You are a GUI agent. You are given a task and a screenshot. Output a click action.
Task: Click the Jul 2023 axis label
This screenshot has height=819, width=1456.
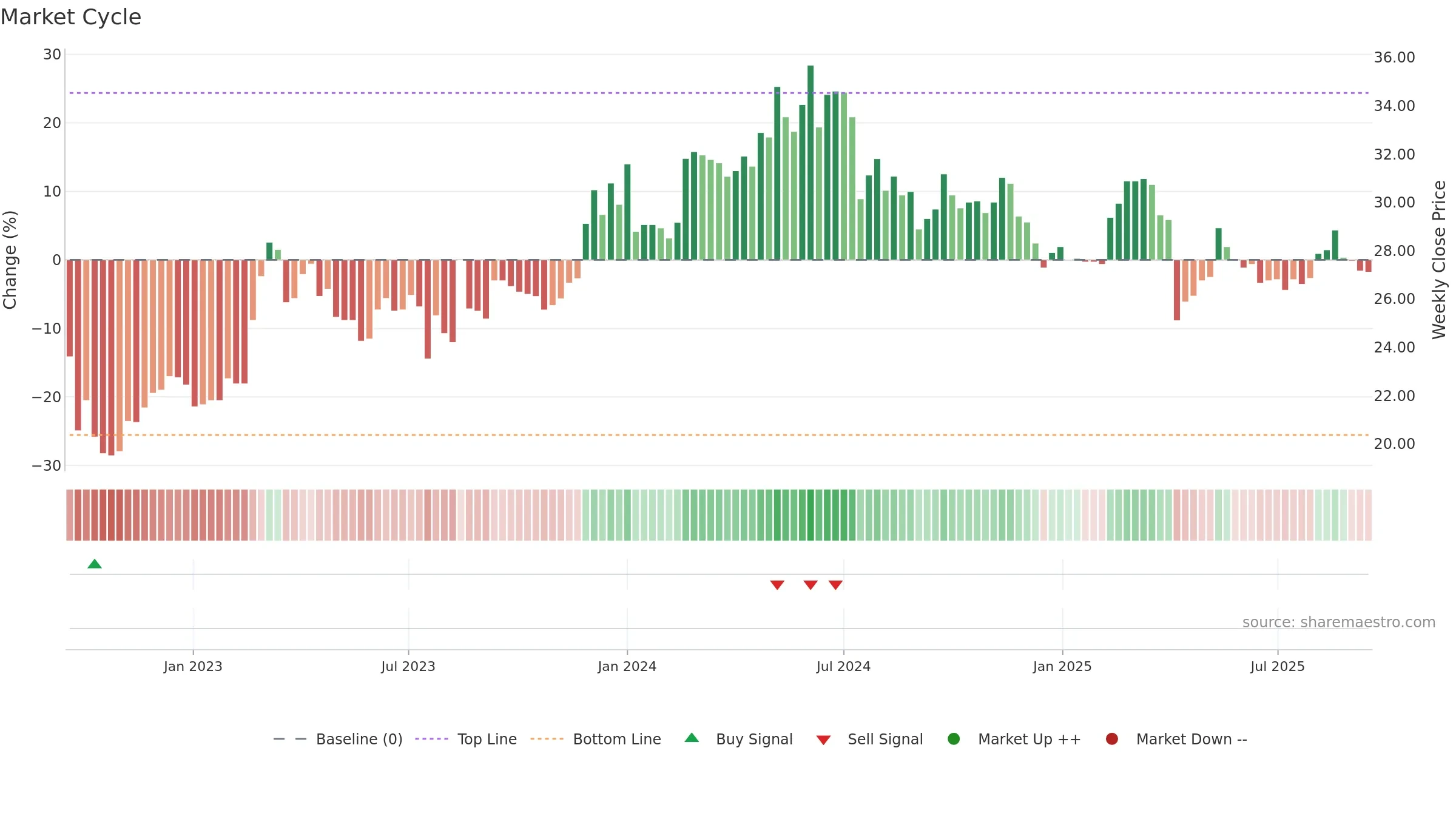(408, 667)
